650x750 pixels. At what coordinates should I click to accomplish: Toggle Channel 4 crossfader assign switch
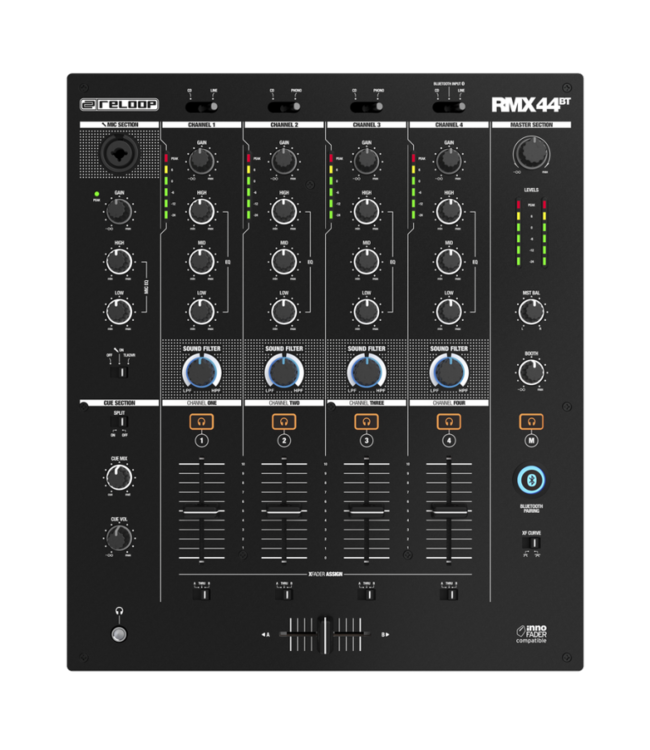pos(449,594)
